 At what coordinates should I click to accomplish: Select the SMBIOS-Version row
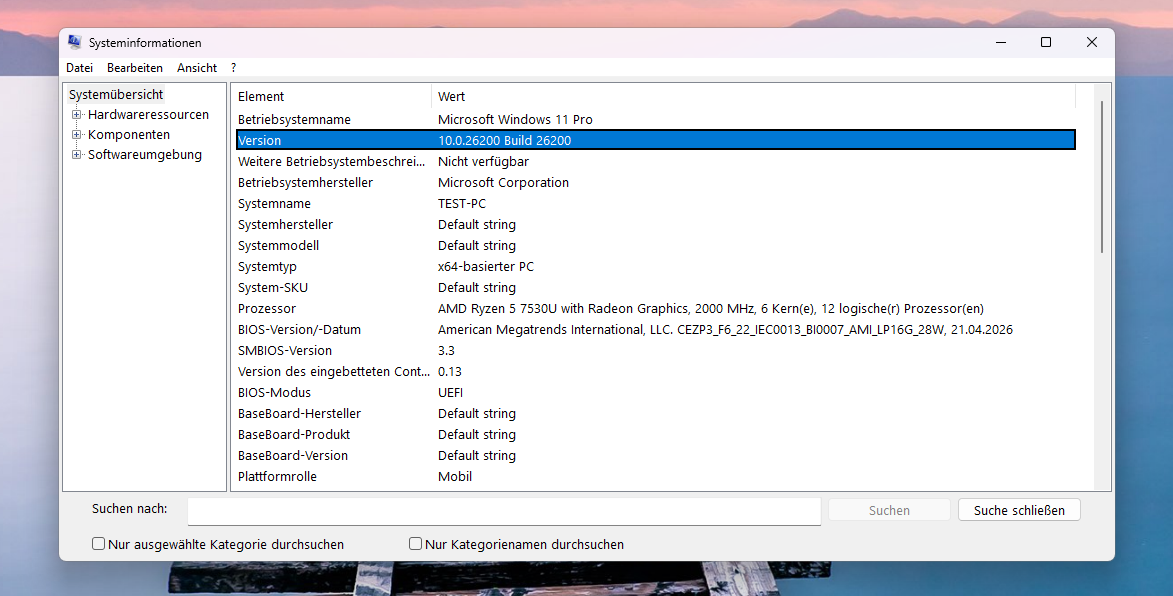click(656, 350)
